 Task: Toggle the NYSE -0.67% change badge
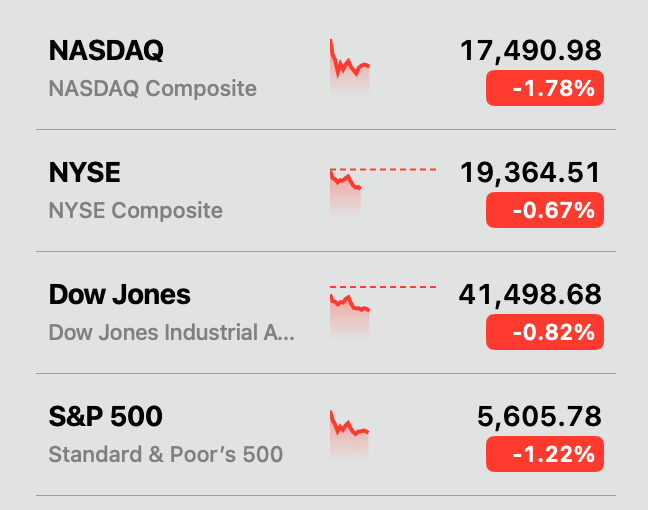pyautogui.click(x=544, y=211)
